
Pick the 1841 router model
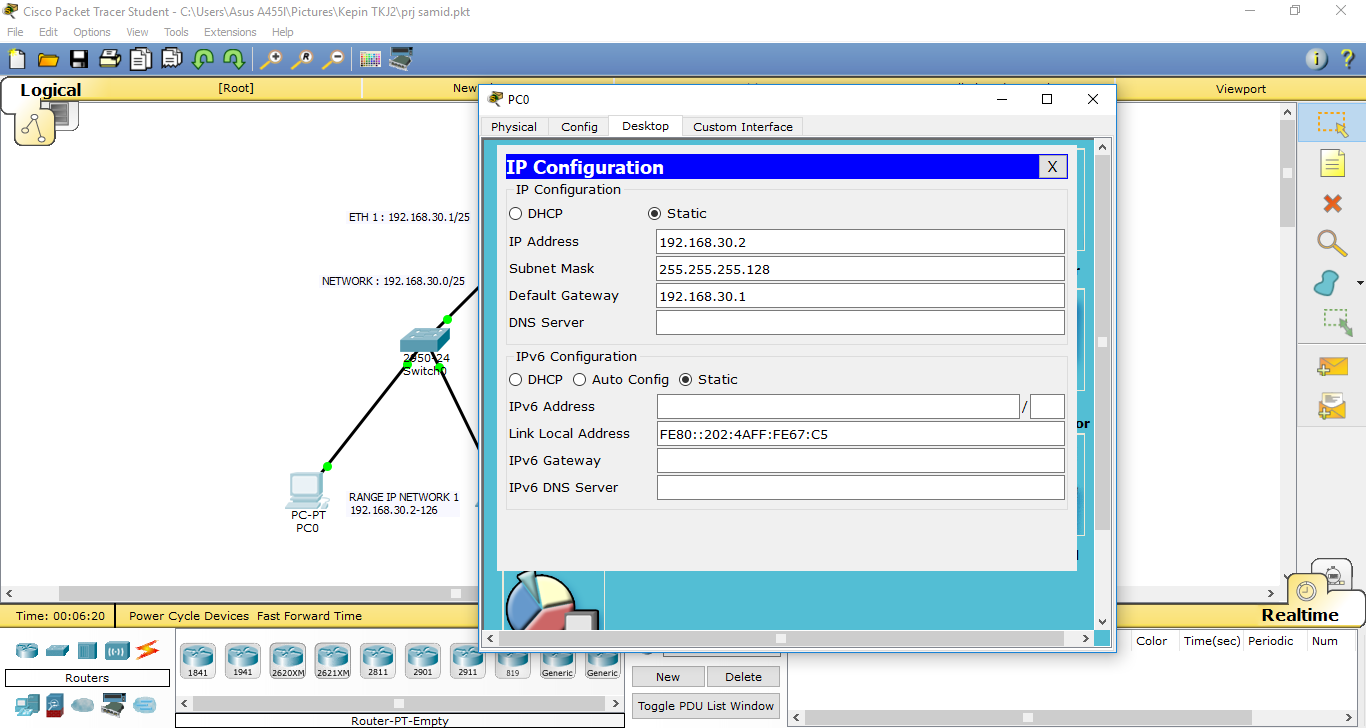[198, 661]
